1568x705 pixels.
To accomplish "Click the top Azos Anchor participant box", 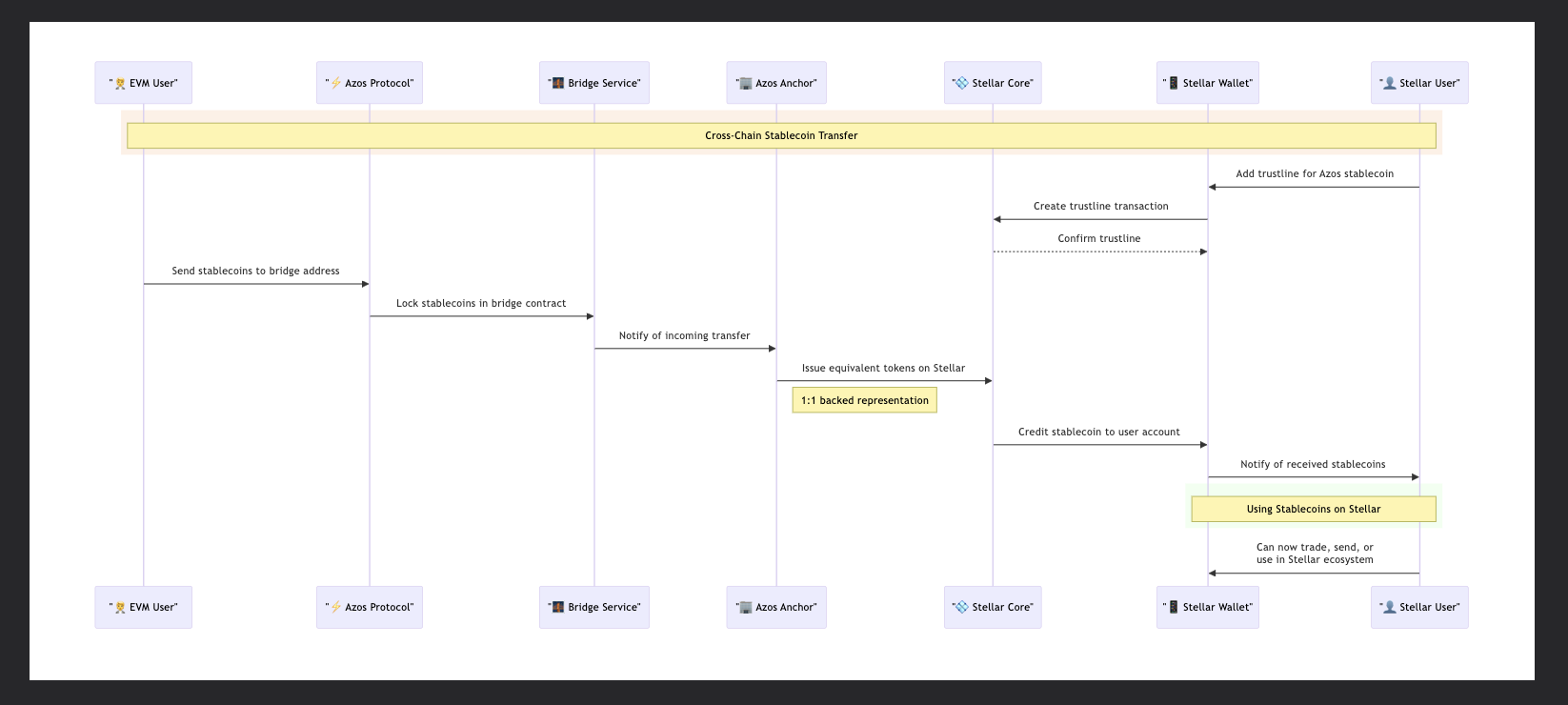I will pos(776,83).
